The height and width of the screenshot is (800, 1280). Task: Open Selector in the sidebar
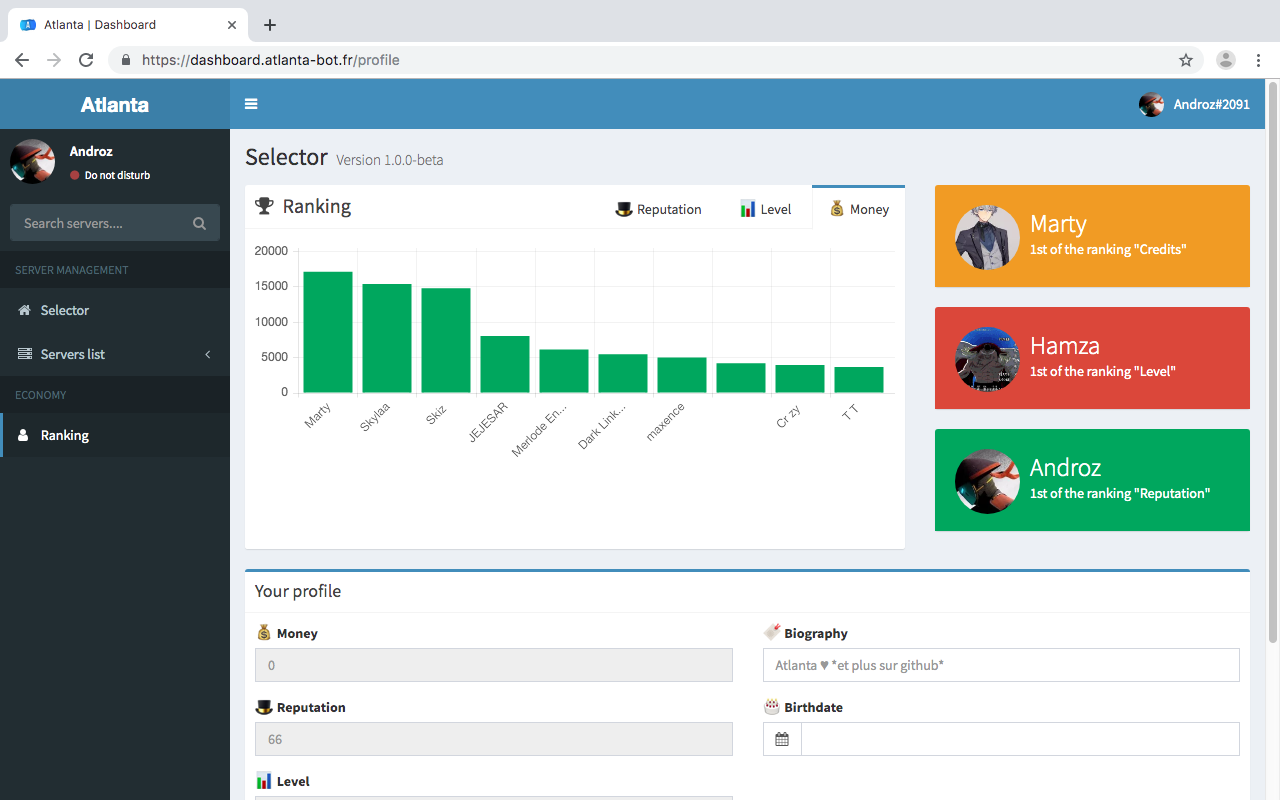(x=65, y=311)
